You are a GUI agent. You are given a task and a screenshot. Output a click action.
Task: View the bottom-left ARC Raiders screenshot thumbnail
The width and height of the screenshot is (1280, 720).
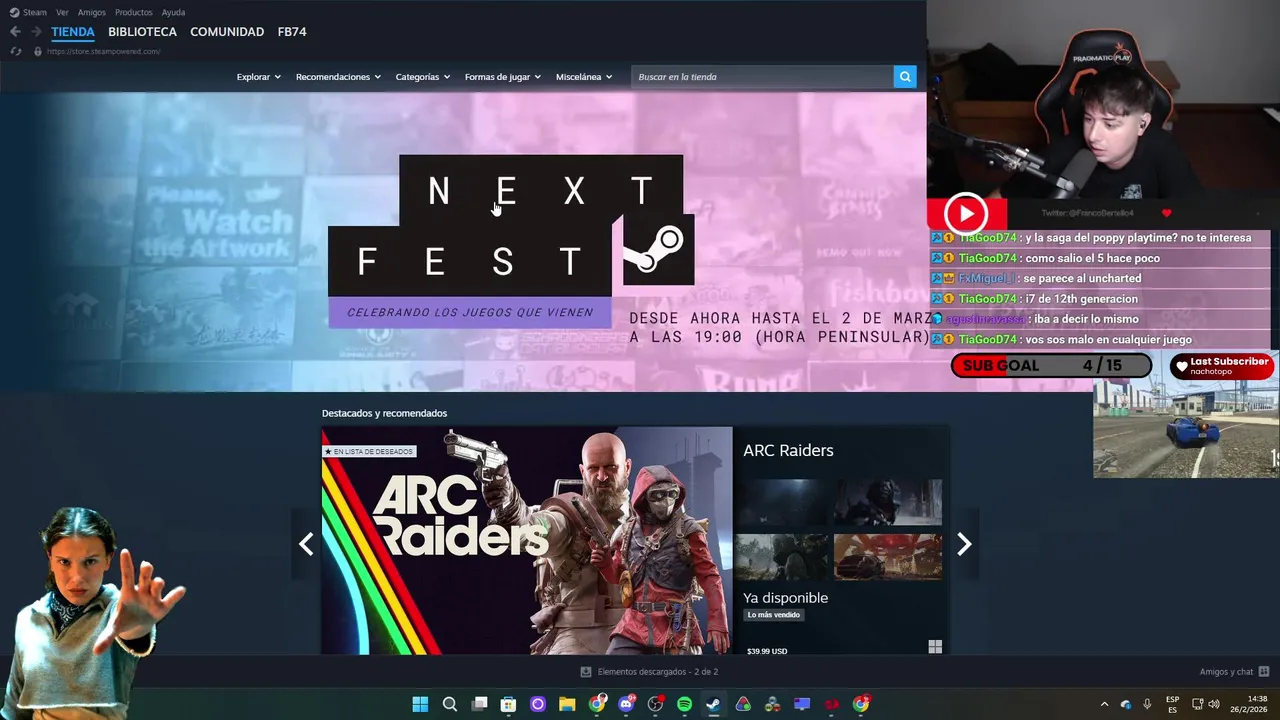click(782, 557)
